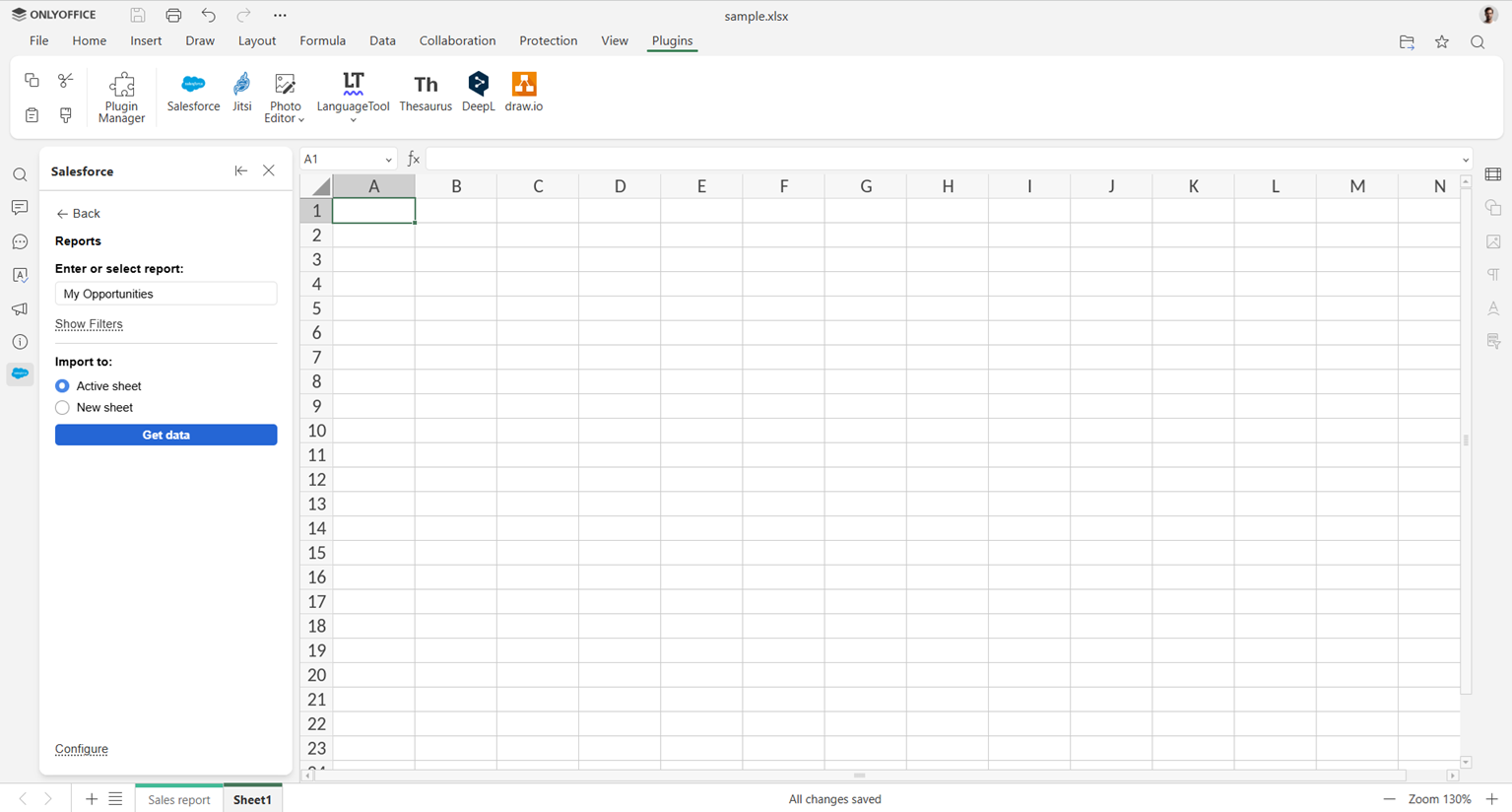
Task: Close the Salesforce panel
Action: coord(269,170)
